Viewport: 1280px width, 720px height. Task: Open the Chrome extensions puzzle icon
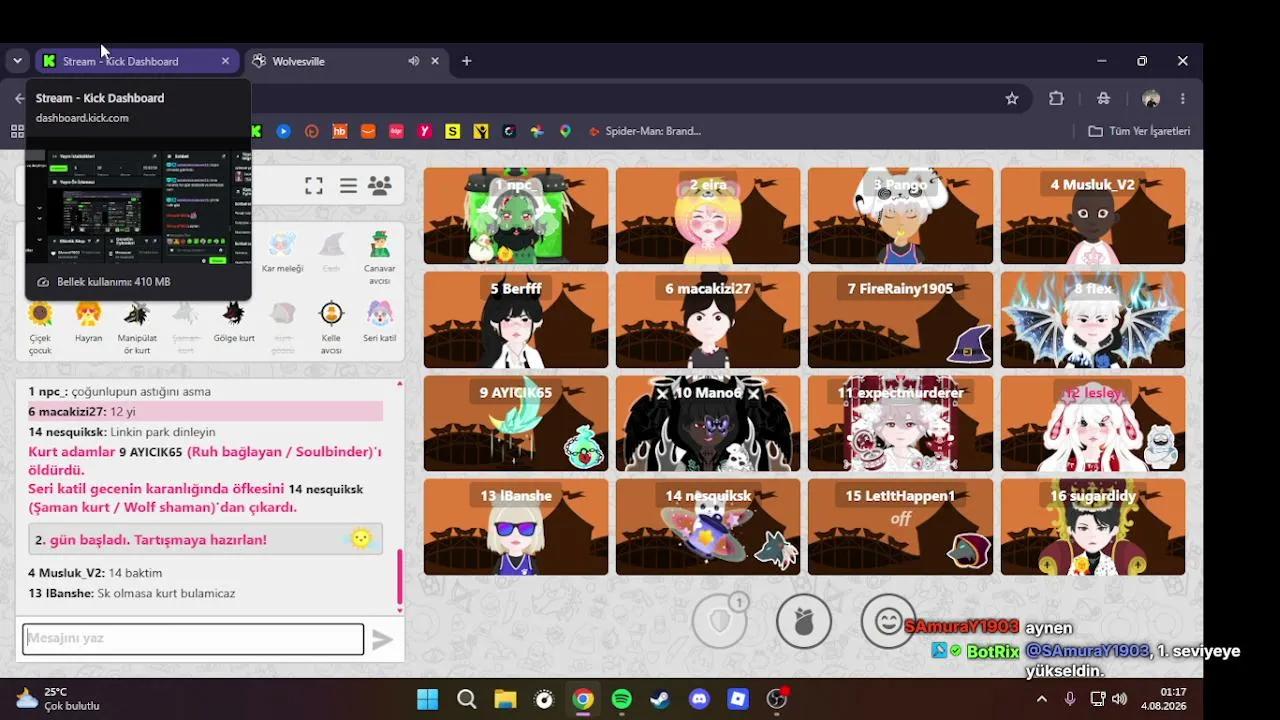pyautogui.click(x=1057, y=98)
